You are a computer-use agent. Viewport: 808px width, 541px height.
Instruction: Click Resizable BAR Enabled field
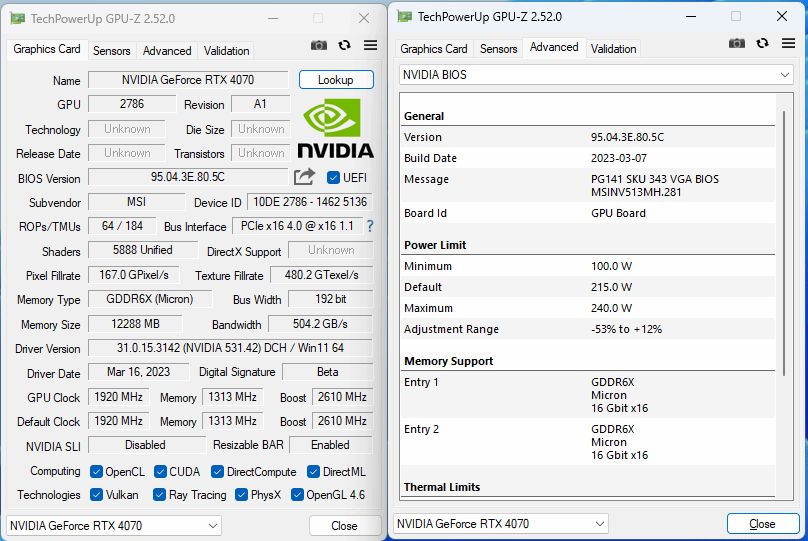pos(331,445)
